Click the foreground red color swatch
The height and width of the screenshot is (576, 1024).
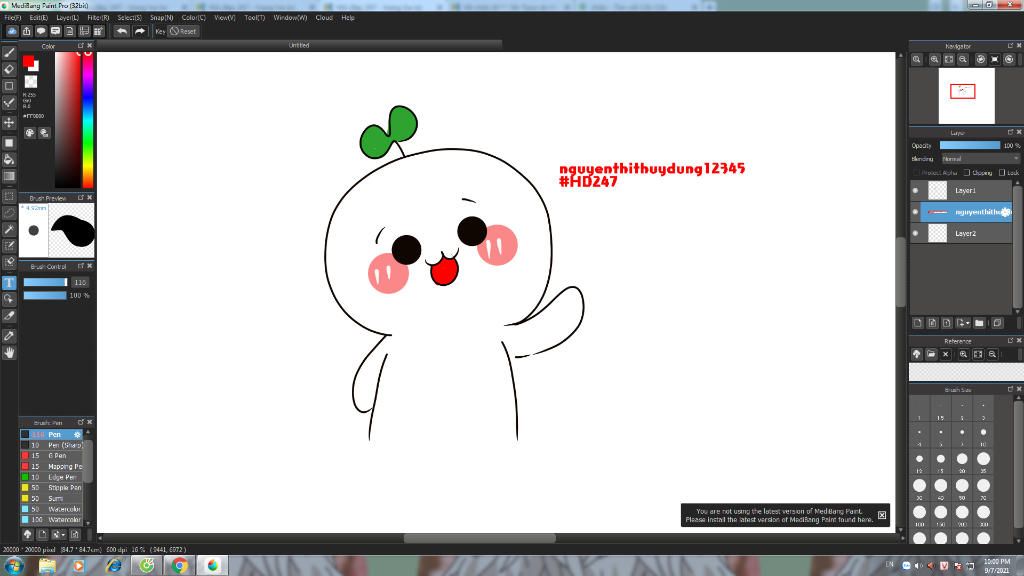click(x=28, y=61)
